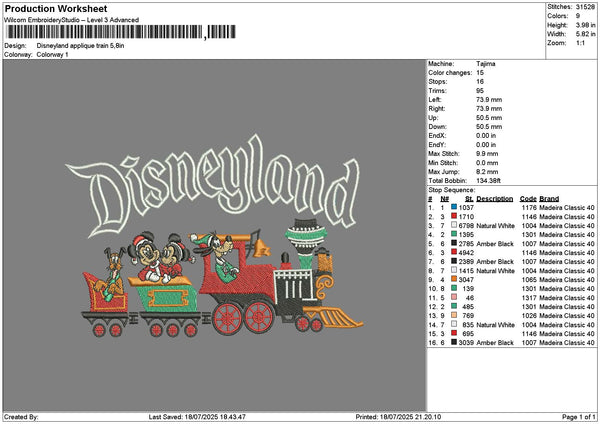Click the 'Code' column header
This screenshot has height=424, width=600.
[528, 199]
